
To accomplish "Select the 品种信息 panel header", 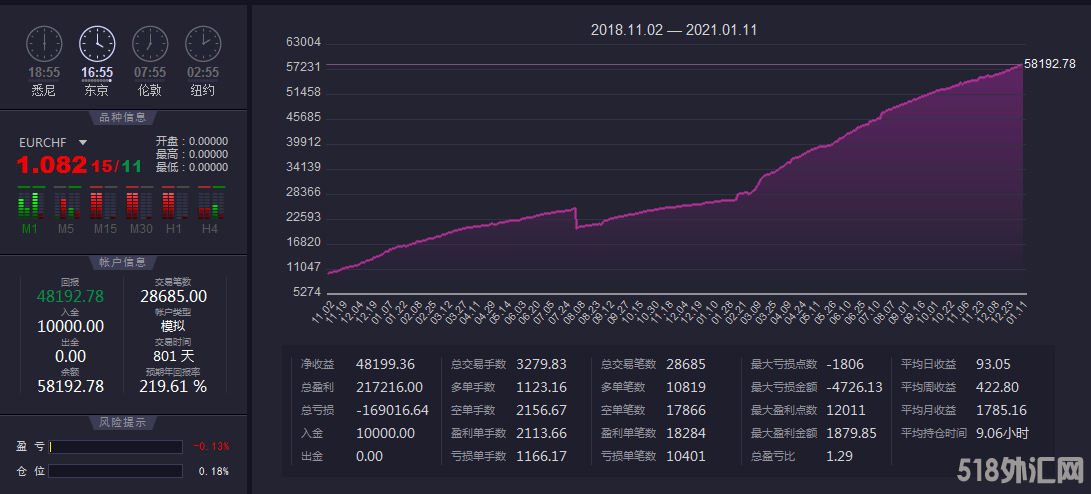I will (x=123, y=117).
